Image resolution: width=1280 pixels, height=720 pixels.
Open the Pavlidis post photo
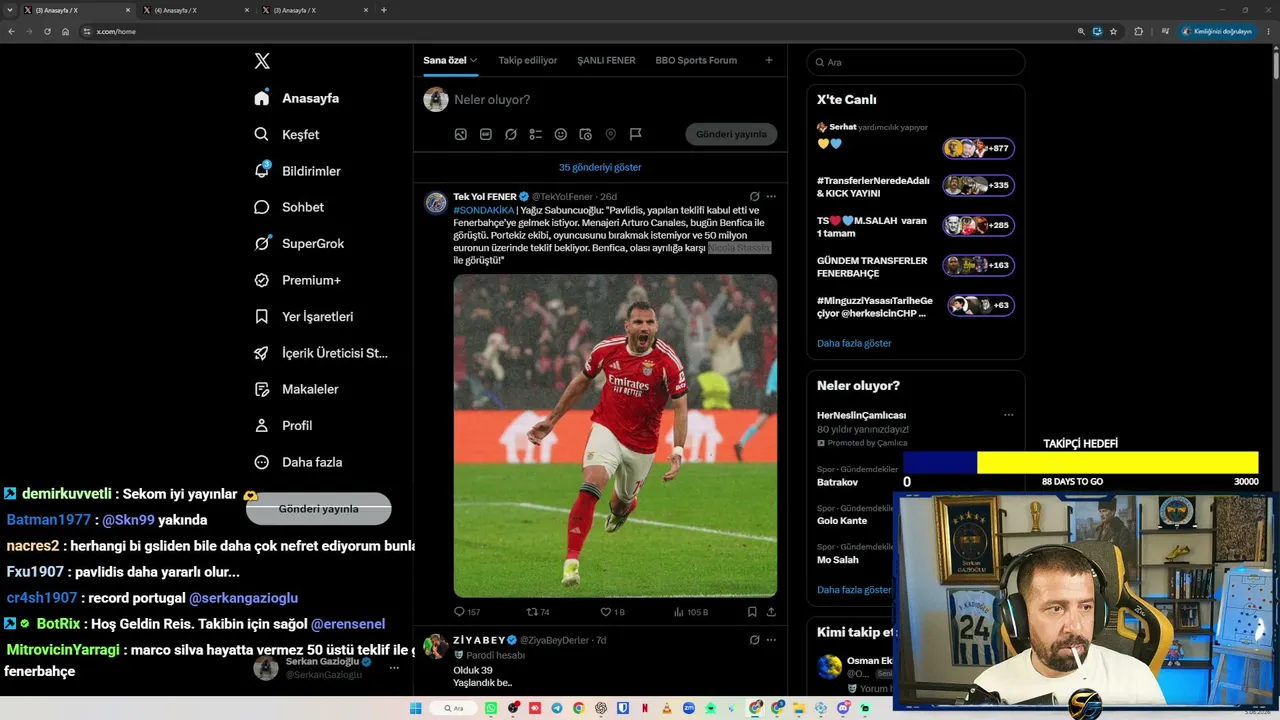pos(615,436)
